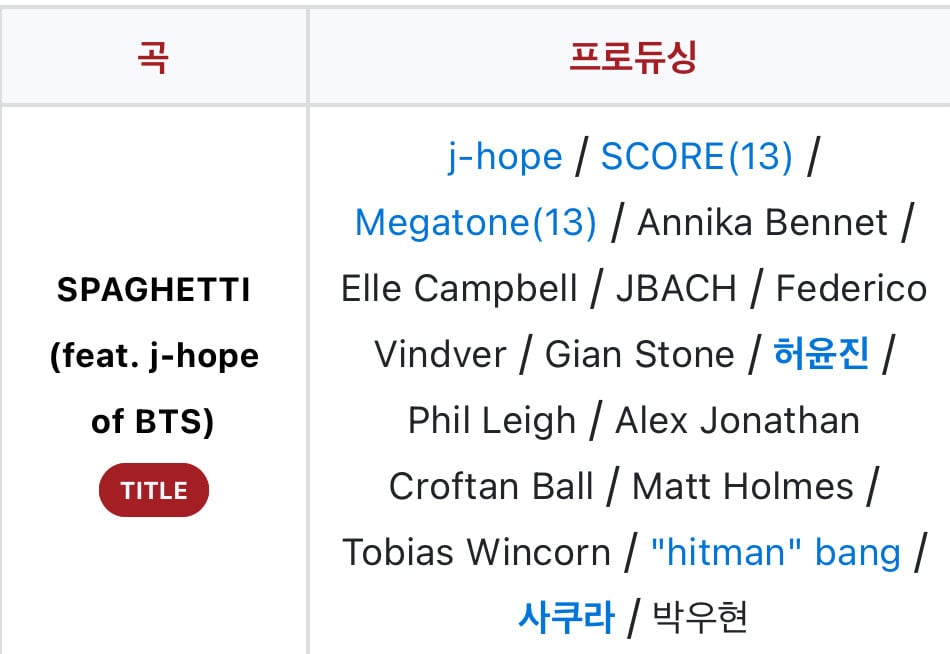The image size is (950, 654).
Task: Click the name Annika Bennet
Action: click(x=762, y=223)
